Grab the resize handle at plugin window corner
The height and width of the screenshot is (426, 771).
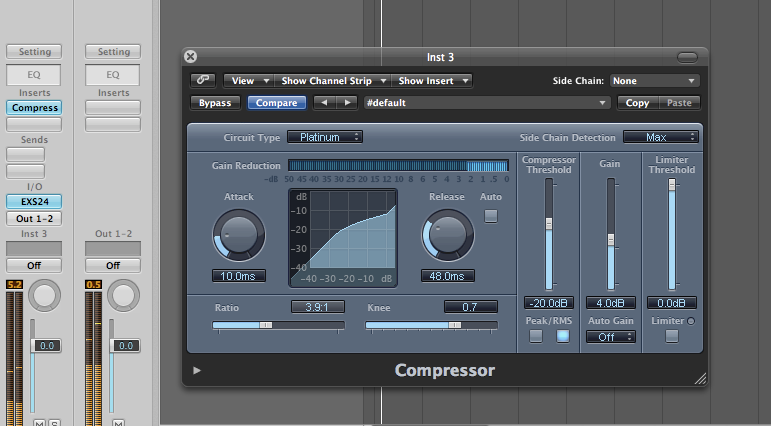[x=700, y=378]
